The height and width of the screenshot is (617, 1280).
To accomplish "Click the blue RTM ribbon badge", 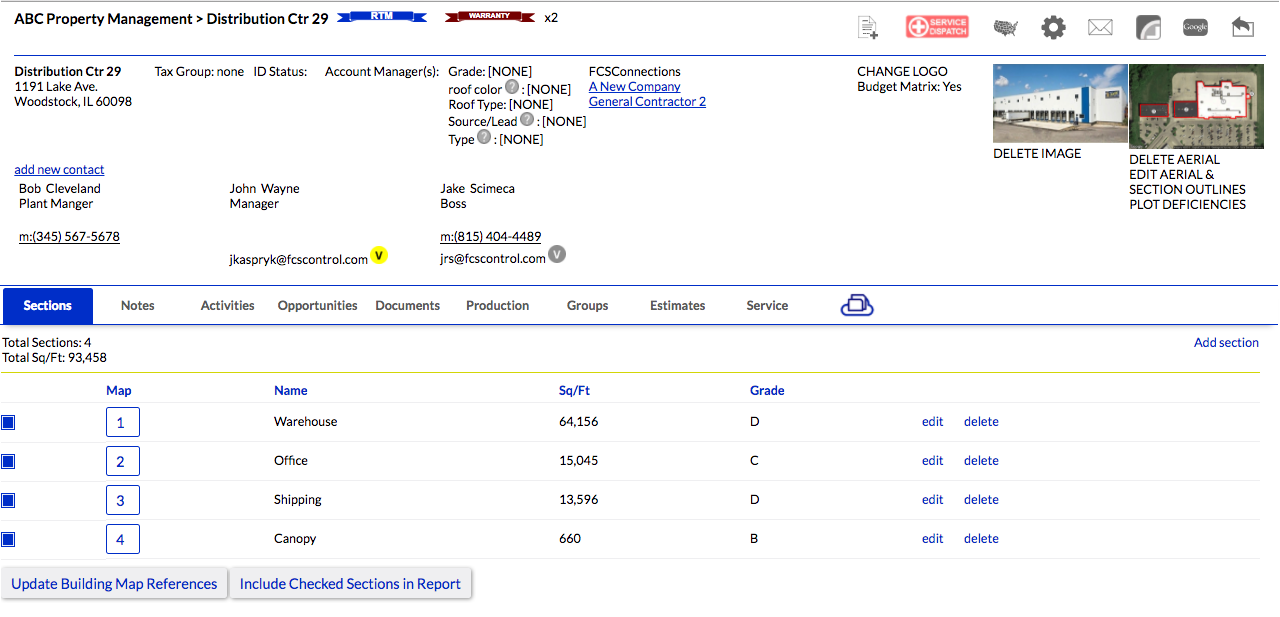I will pos(382,17).
